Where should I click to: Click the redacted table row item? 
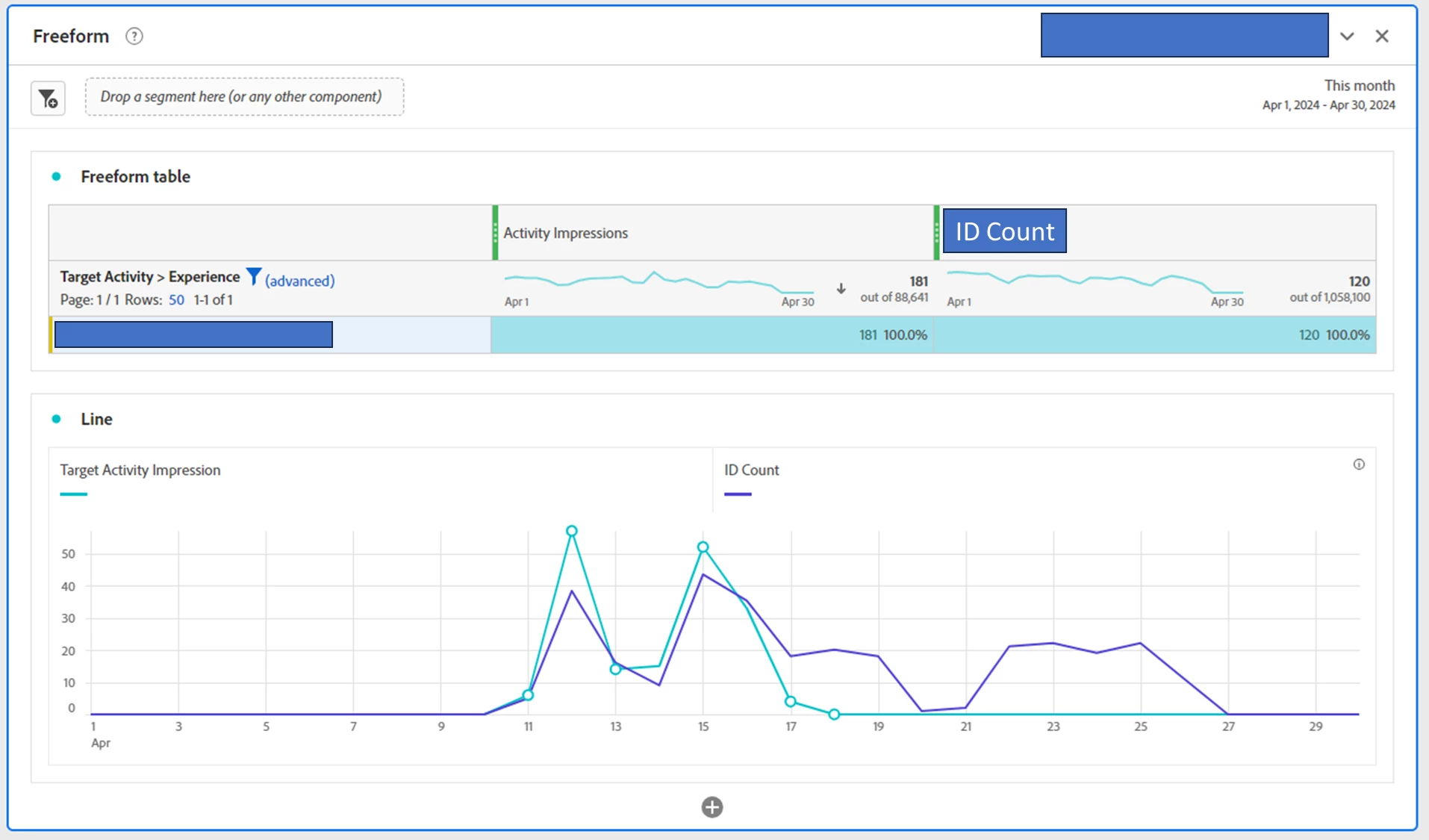[193, 335]
